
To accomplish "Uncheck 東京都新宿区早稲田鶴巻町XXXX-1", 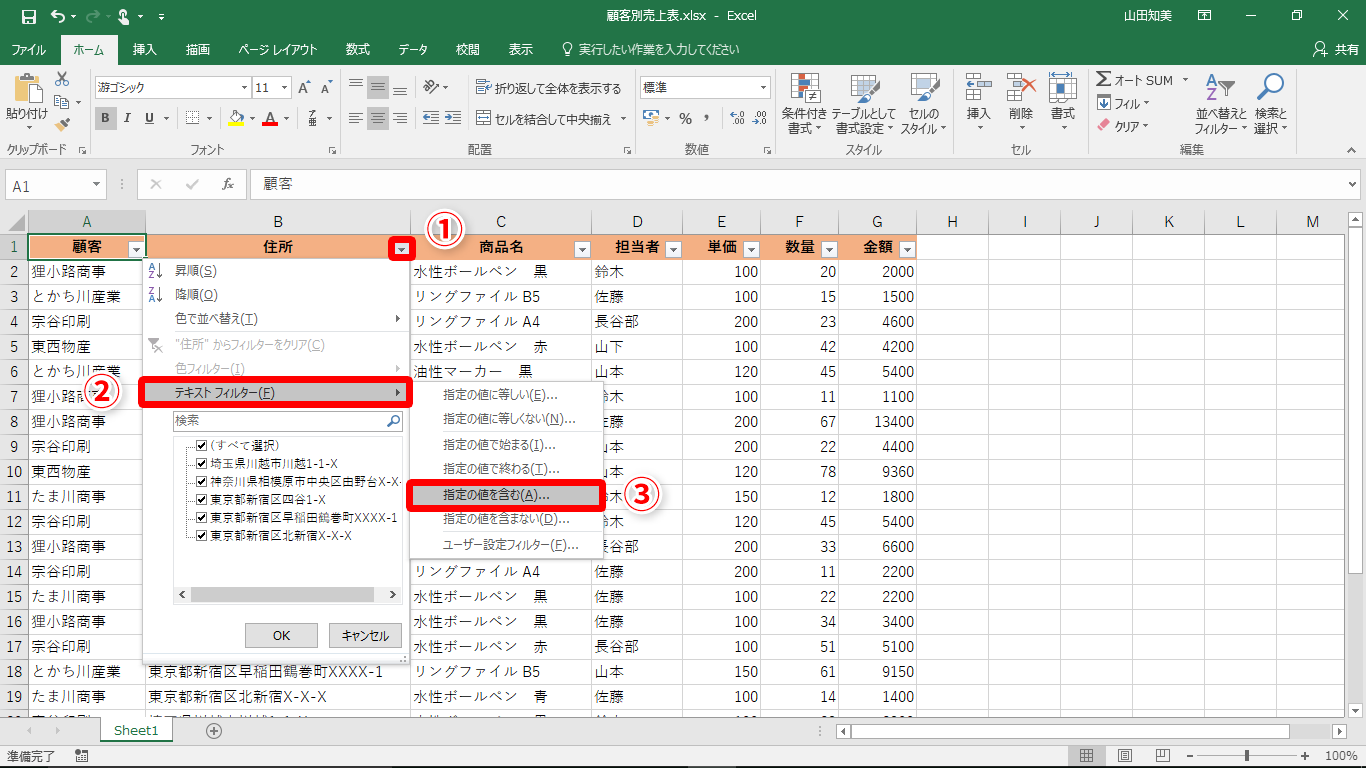I will coord(202,517).
